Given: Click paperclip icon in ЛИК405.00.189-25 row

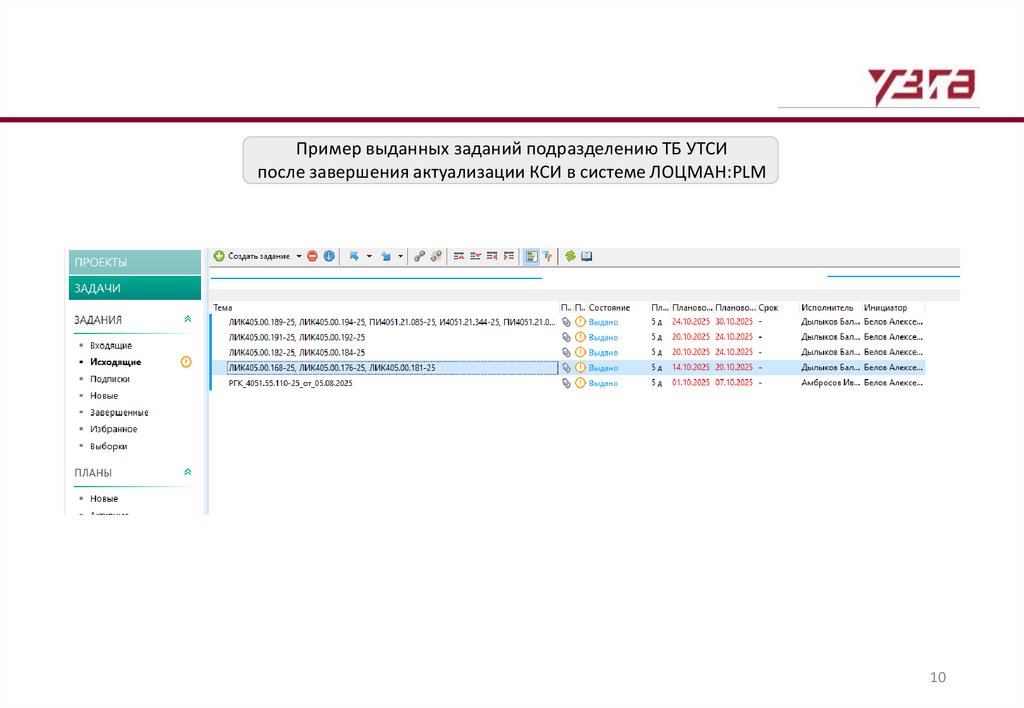Looking at the screenshot, I should pos(566,322).
